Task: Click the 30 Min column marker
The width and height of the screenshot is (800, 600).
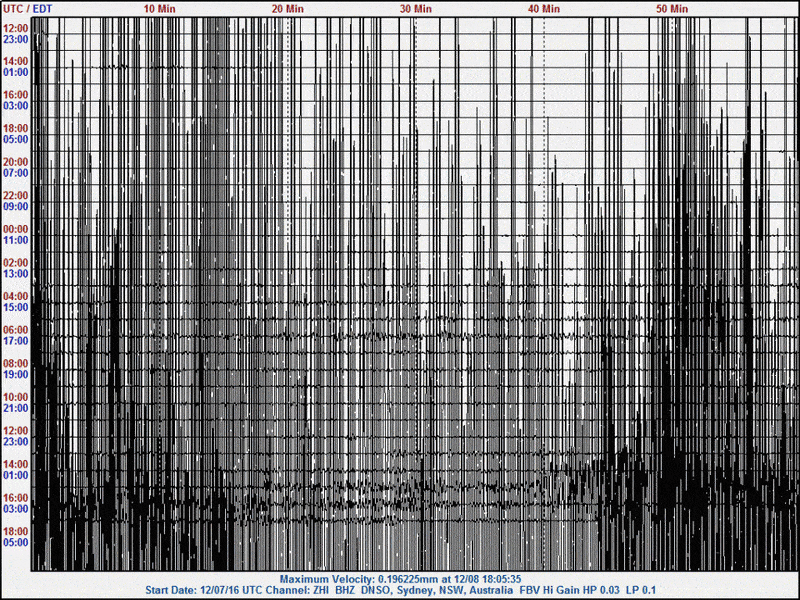Action: (415, 8)
